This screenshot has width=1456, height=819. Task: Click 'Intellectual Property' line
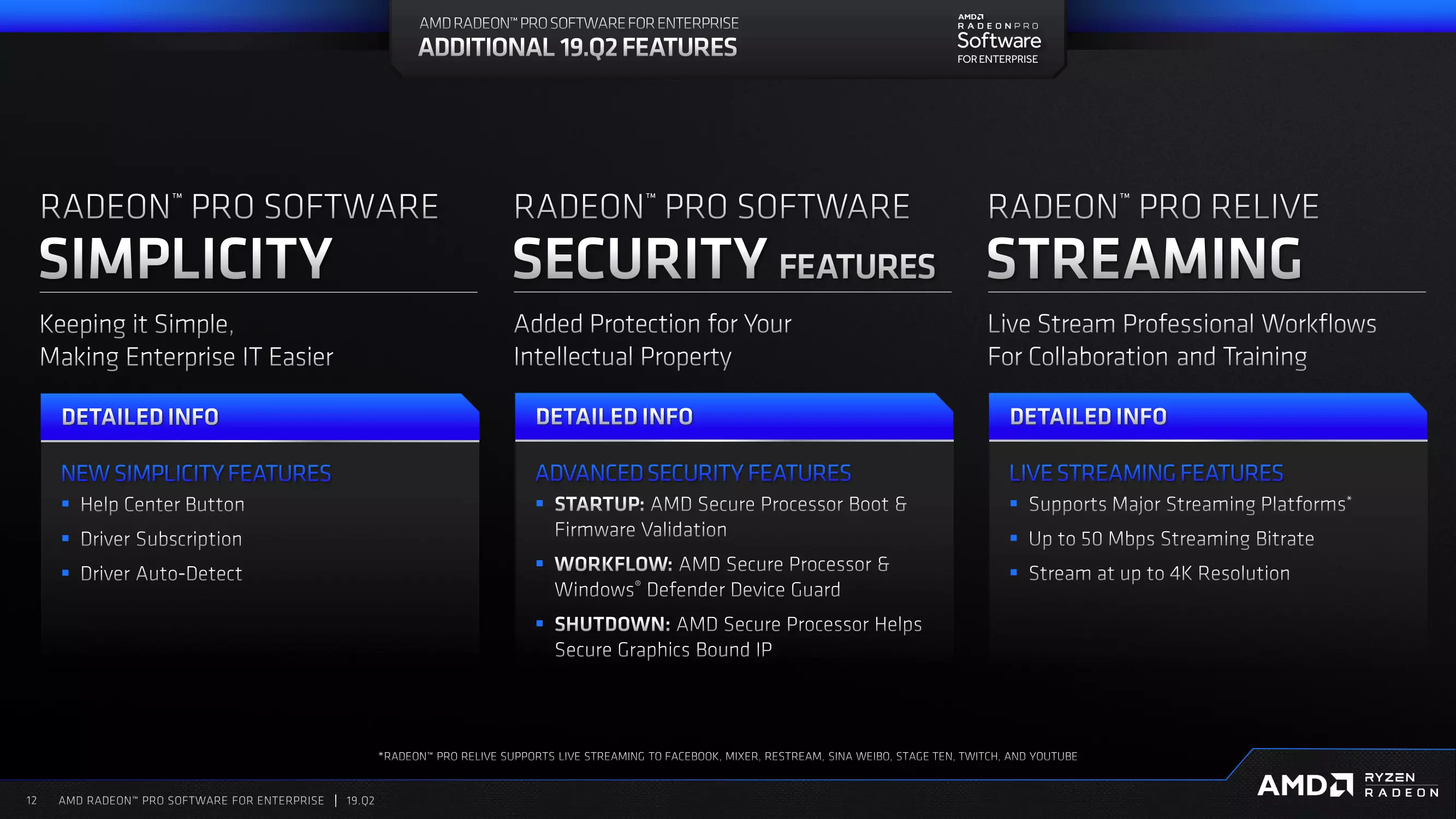click(623, 357)
